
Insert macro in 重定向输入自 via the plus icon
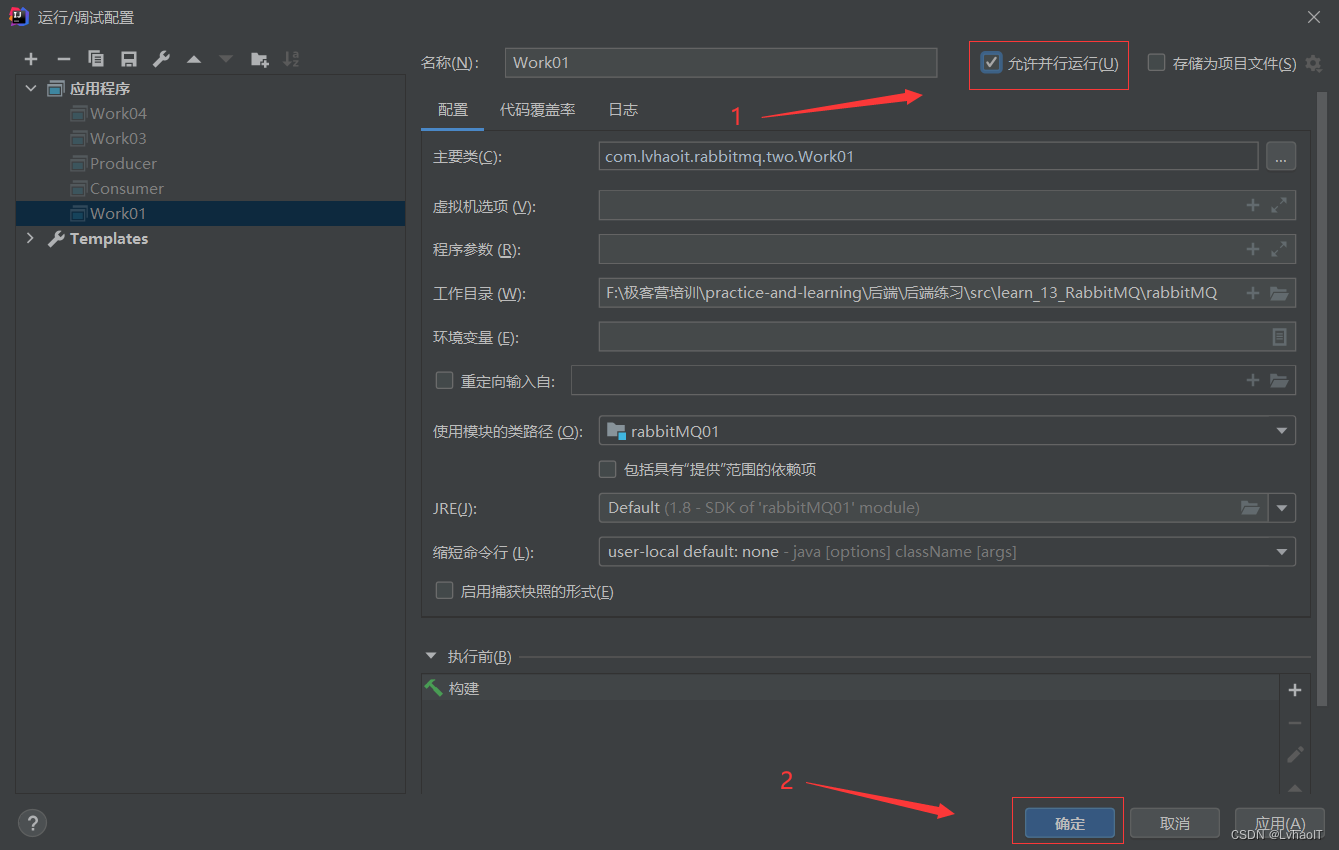pyautogui.click(x=1252, y=380)
